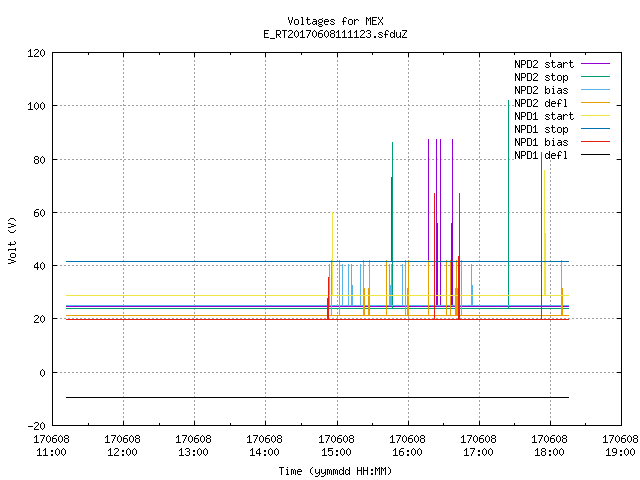Click the x-axis tick label 15:00
The image size is (640, 480).
336,452
